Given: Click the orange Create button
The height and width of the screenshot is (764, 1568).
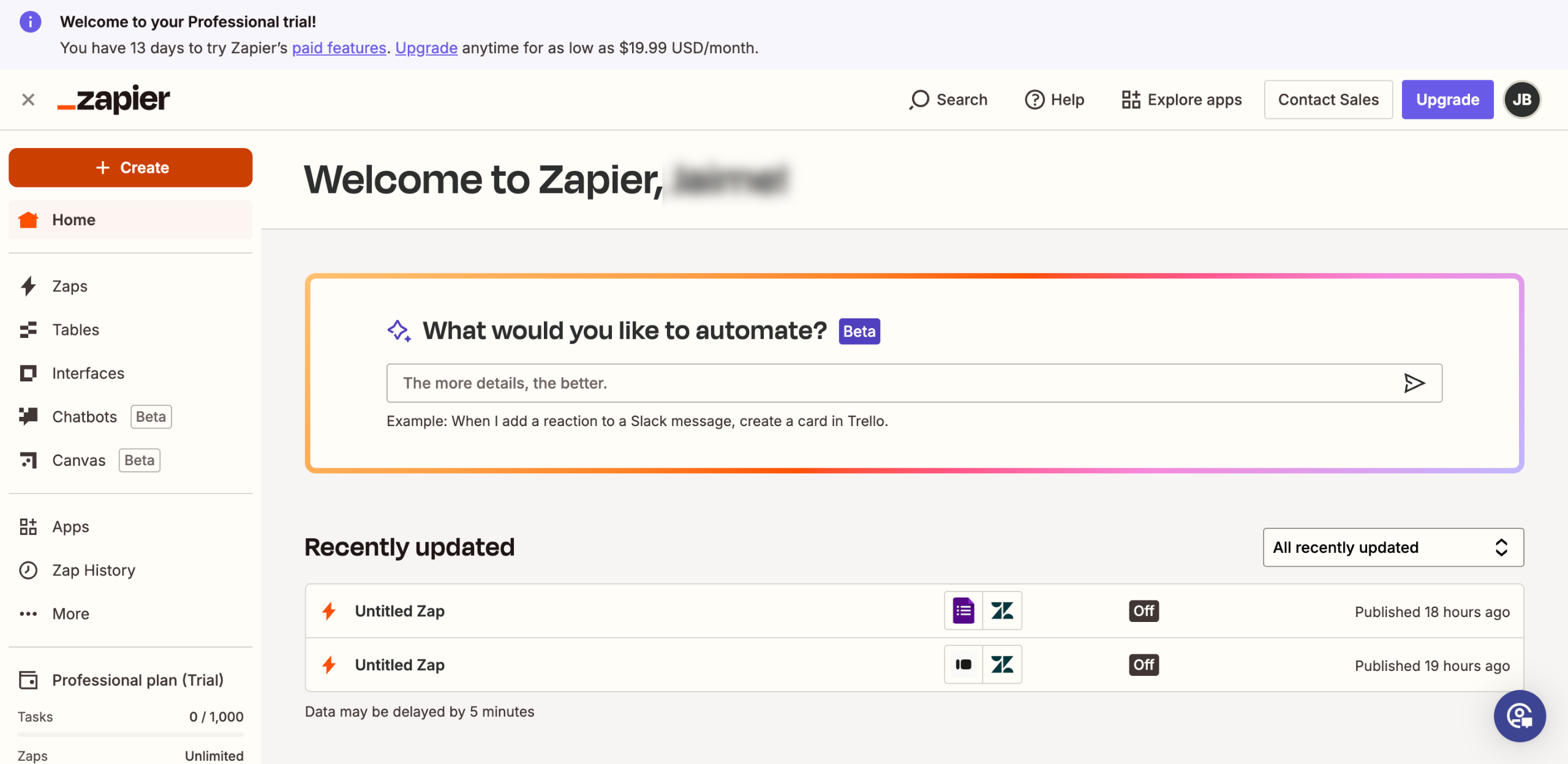Looking at the screenshot, I should click(130, 168).
